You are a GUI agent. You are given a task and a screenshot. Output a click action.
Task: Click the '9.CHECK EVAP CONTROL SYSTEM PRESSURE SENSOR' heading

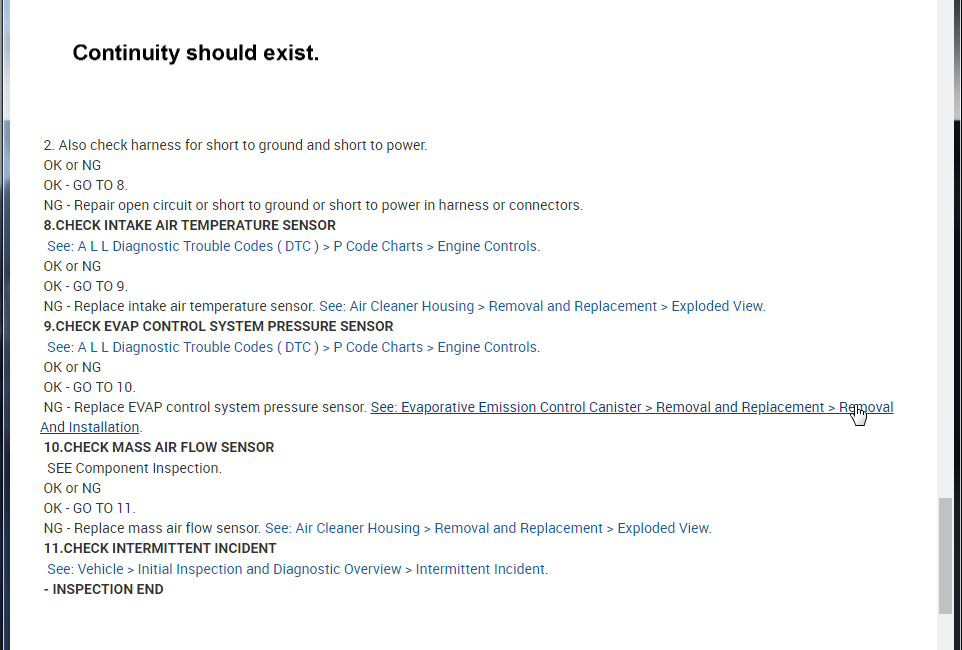(x=218, y=326)
